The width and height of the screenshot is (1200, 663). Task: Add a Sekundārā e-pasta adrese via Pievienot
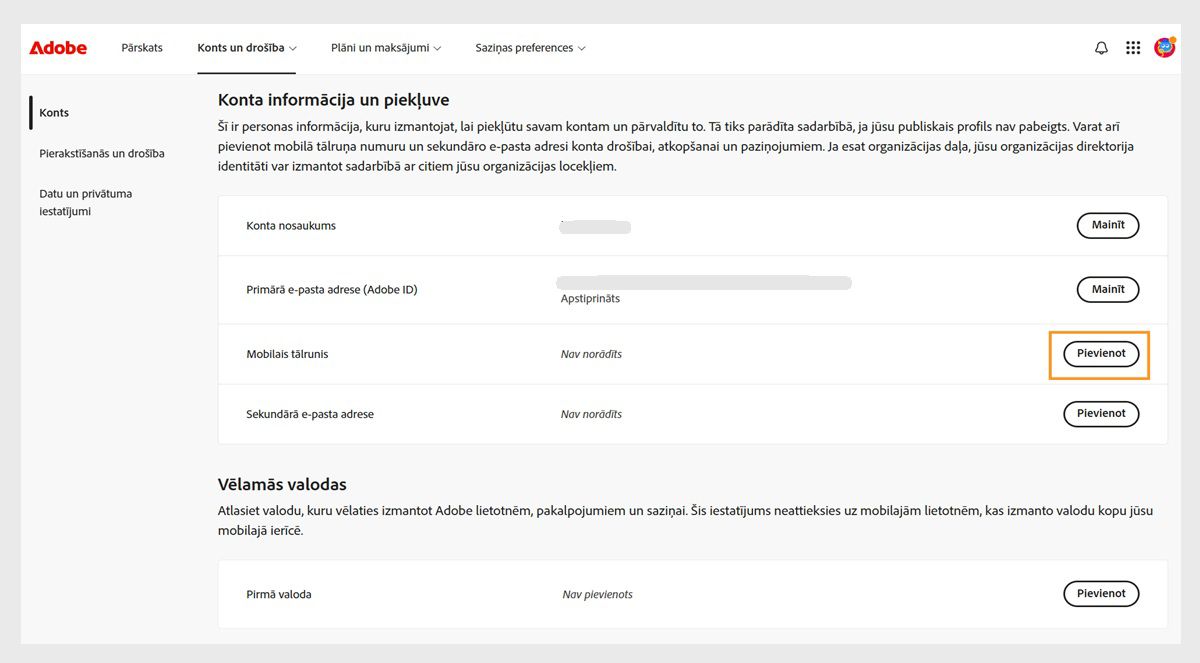(x=1101, y=413)
